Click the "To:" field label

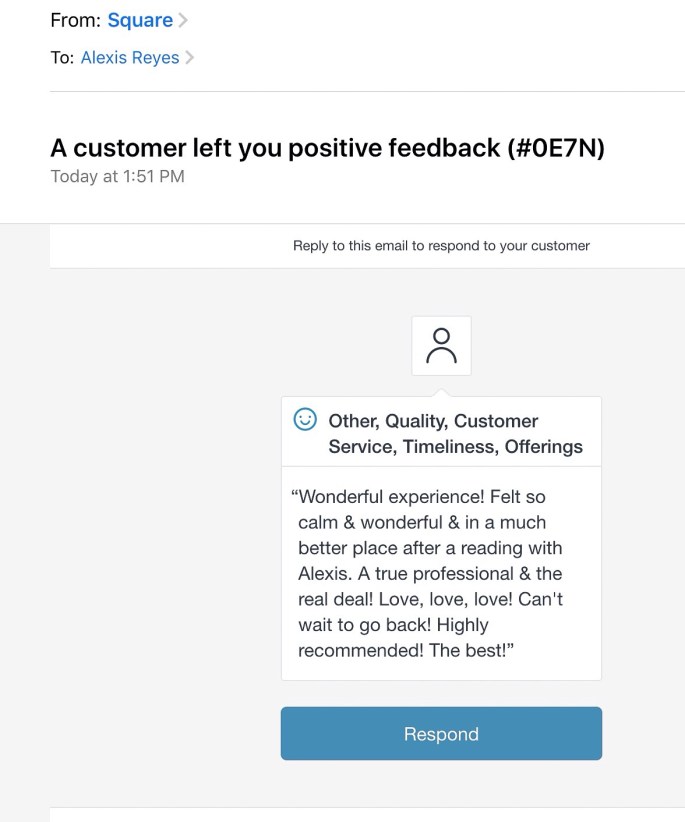62,58
